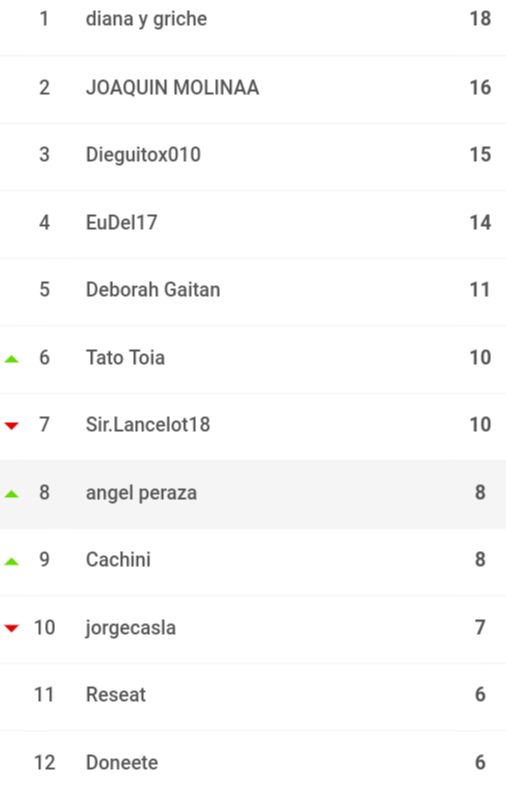Open diana y griche's profile name
Screen dimensions: 506x786
pyautogui.click(x=146, y=20)
